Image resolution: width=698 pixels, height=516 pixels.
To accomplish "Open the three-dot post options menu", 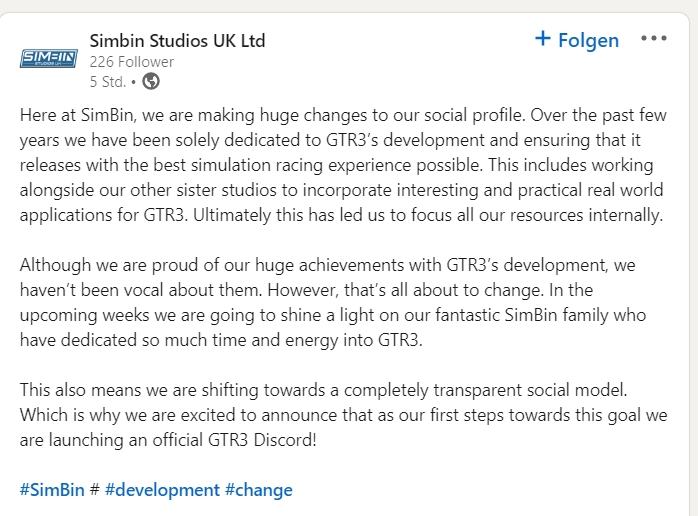I will click(653, 38).
